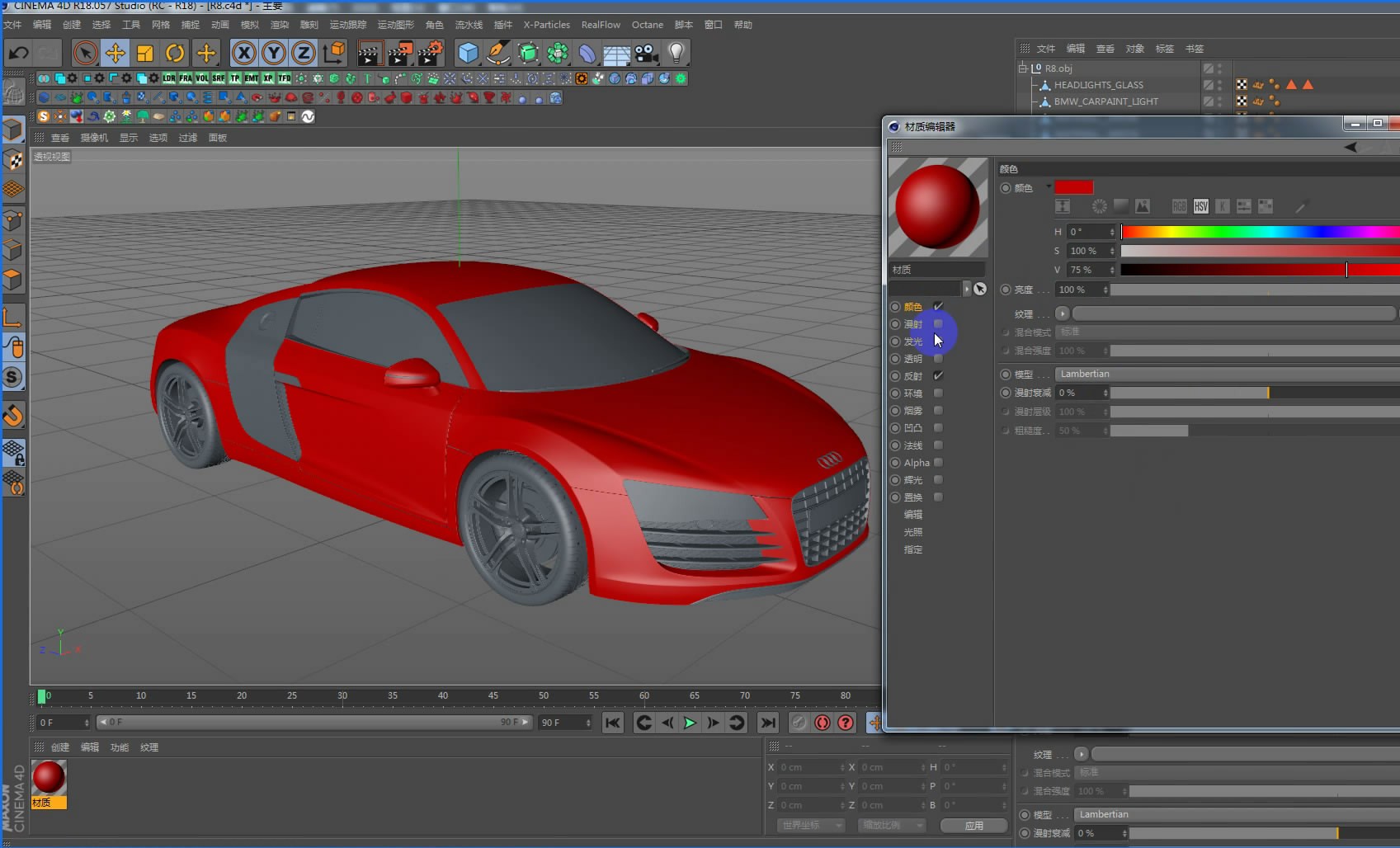Open the Octane menu
This screenshot has height=848, width=1400.
pyautogui.click(x=648, y=25)
